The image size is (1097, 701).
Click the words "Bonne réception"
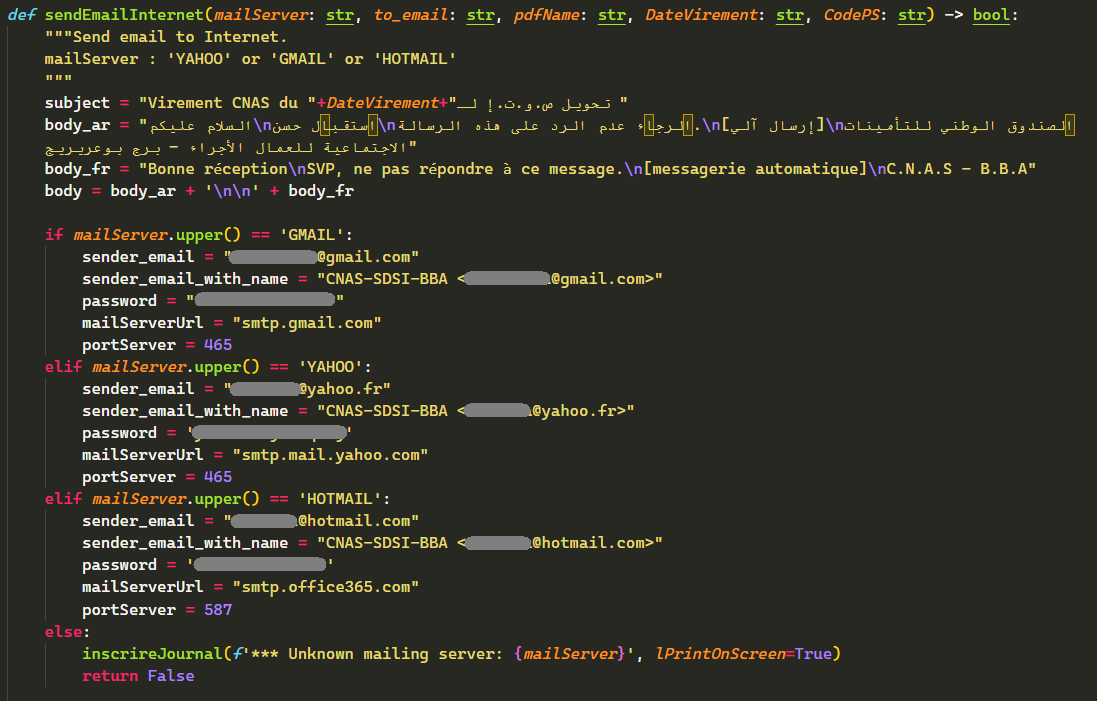pyautogui.click(x=218, y=169)
